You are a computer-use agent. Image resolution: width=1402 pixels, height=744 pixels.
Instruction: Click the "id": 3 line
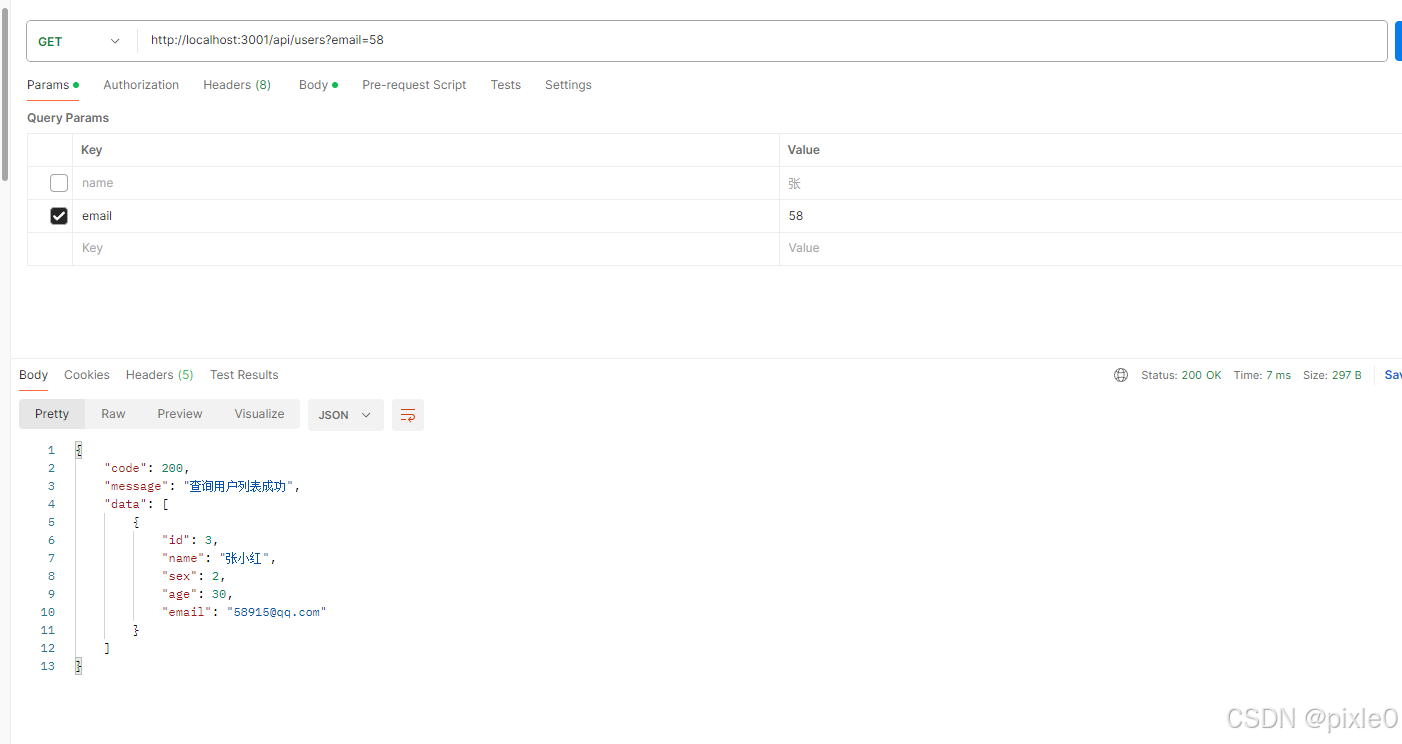point(190,540)
